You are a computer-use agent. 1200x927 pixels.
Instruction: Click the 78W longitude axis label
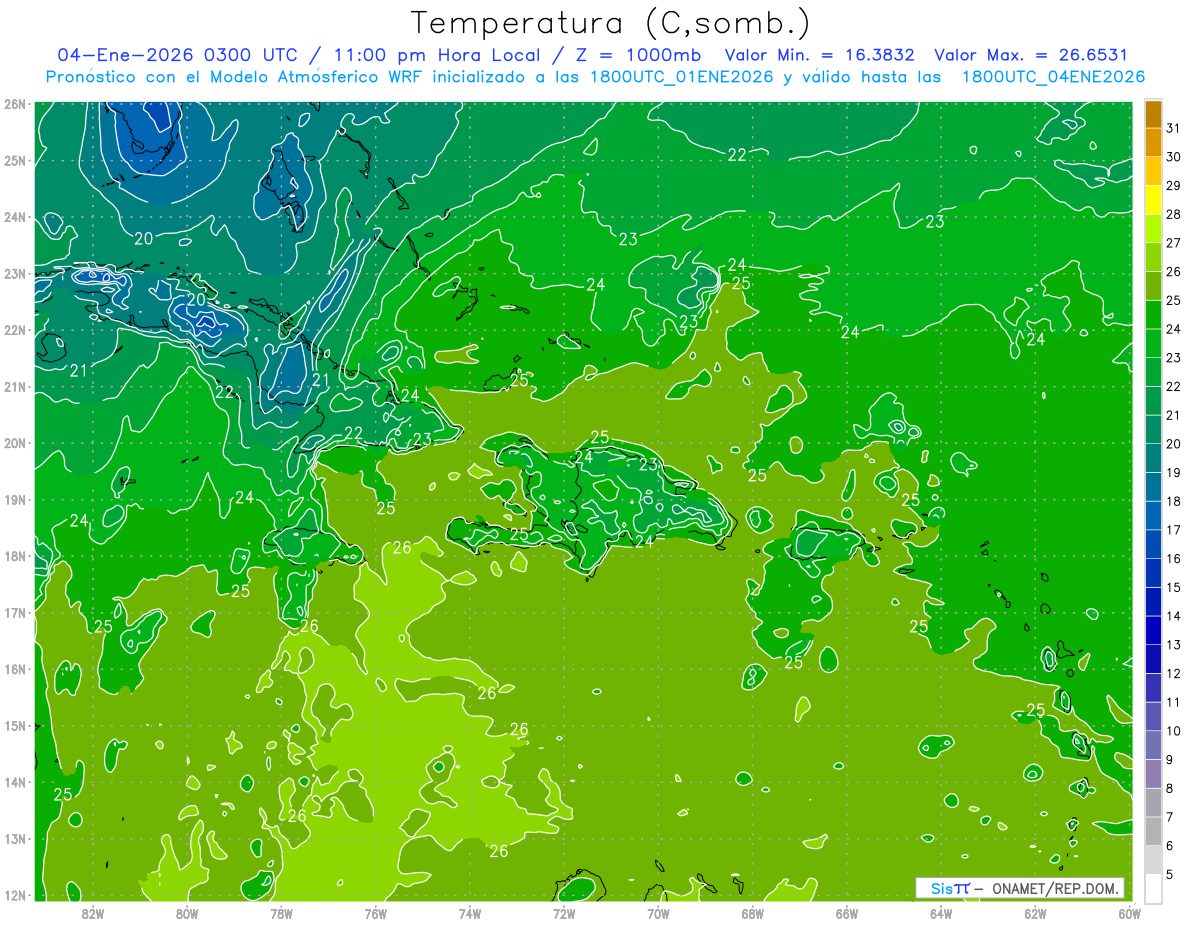(x=281, y=912)
